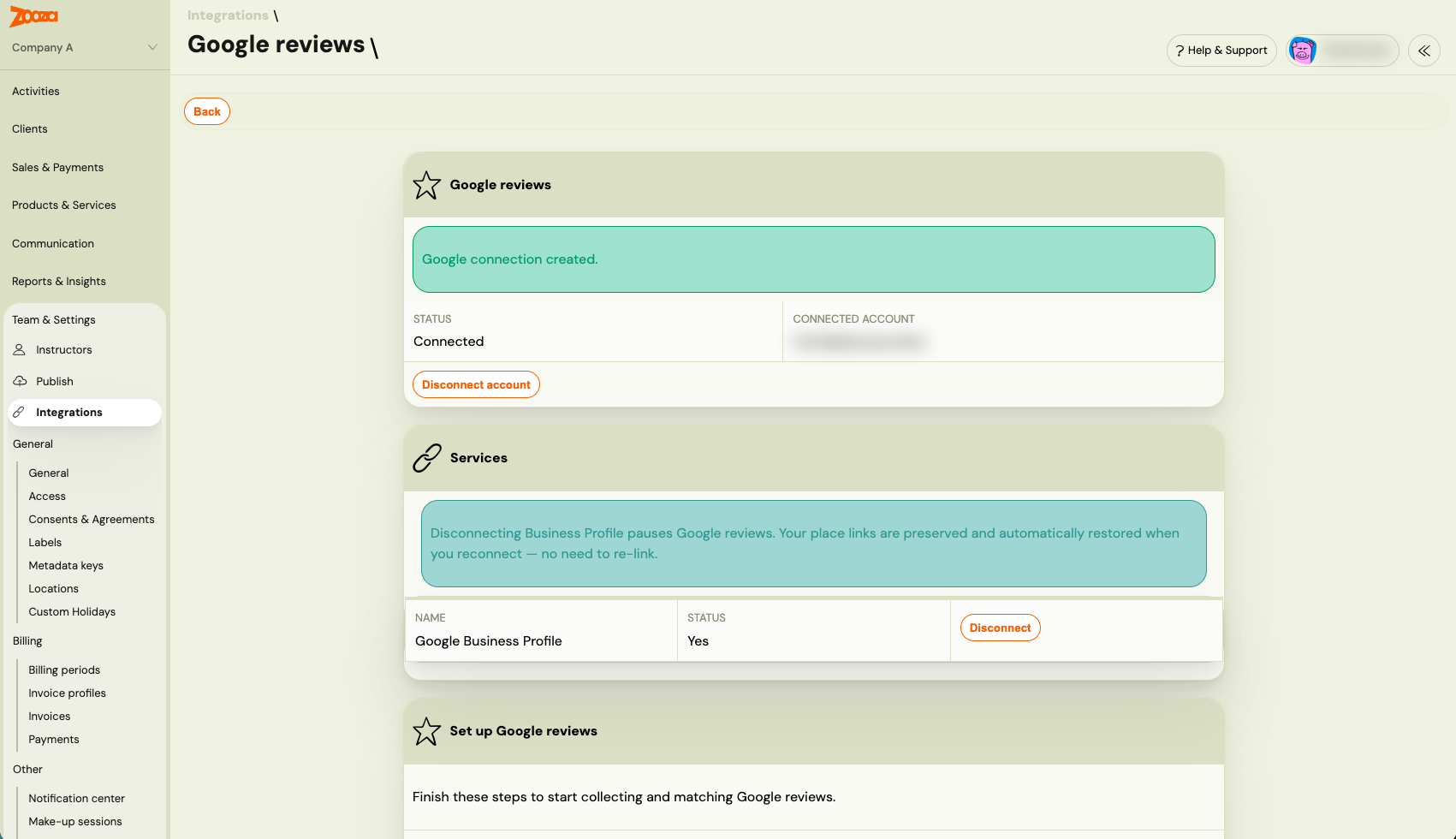1456x839 pixels.
Task: Click the Google reviews star icon
Action: [426, 185]
